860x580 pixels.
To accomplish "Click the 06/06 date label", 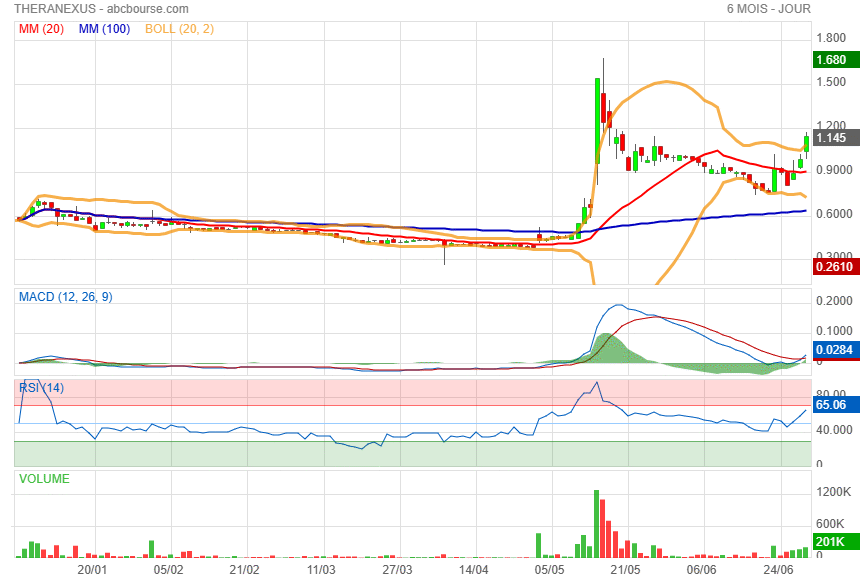I will (701, 570).
